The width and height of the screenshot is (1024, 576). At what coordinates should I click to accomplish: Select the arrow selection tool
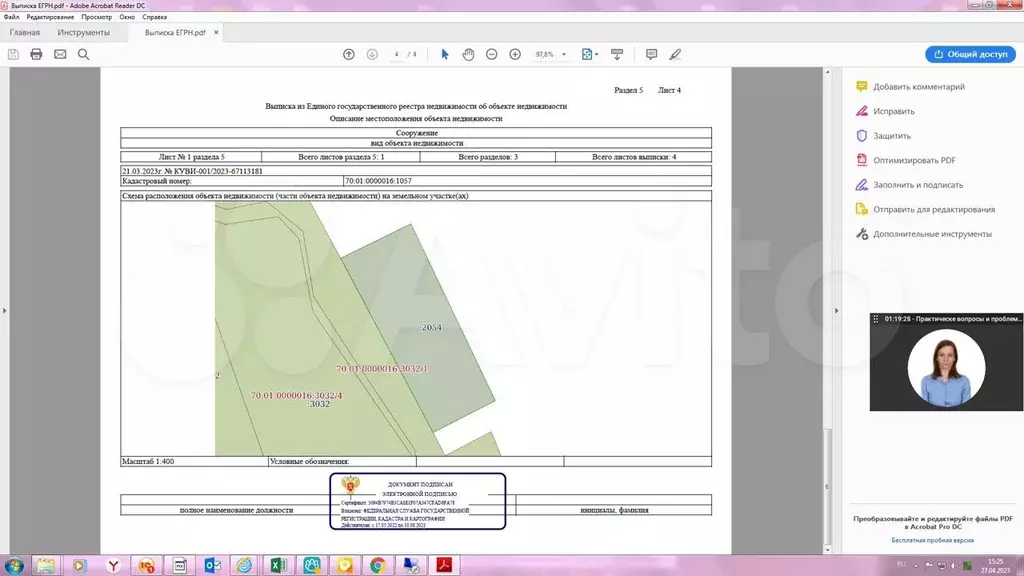click(x=445, y=54)
